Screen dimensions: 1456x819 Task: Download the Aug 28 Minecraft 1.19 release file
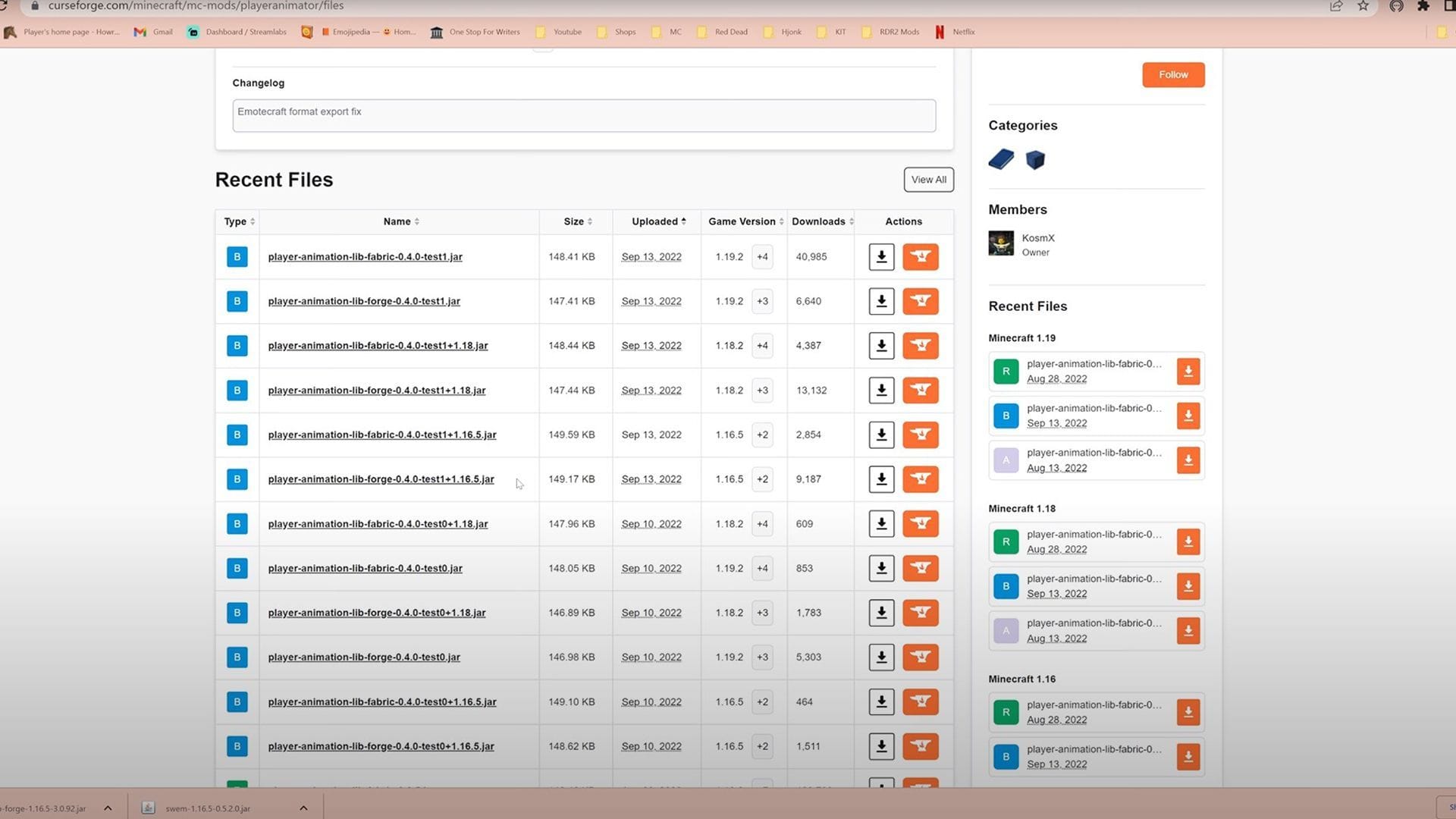click(1188, 372)
